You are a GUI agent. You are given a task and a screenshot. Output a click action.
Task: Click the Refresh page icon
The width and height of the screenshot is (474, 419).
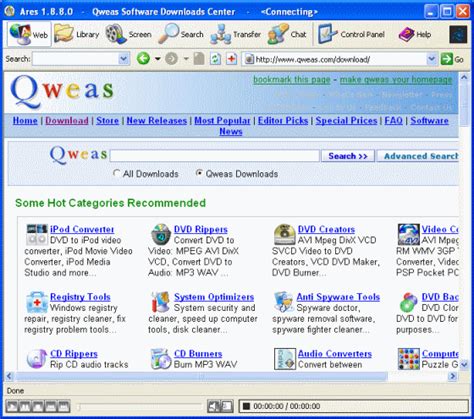215,59
